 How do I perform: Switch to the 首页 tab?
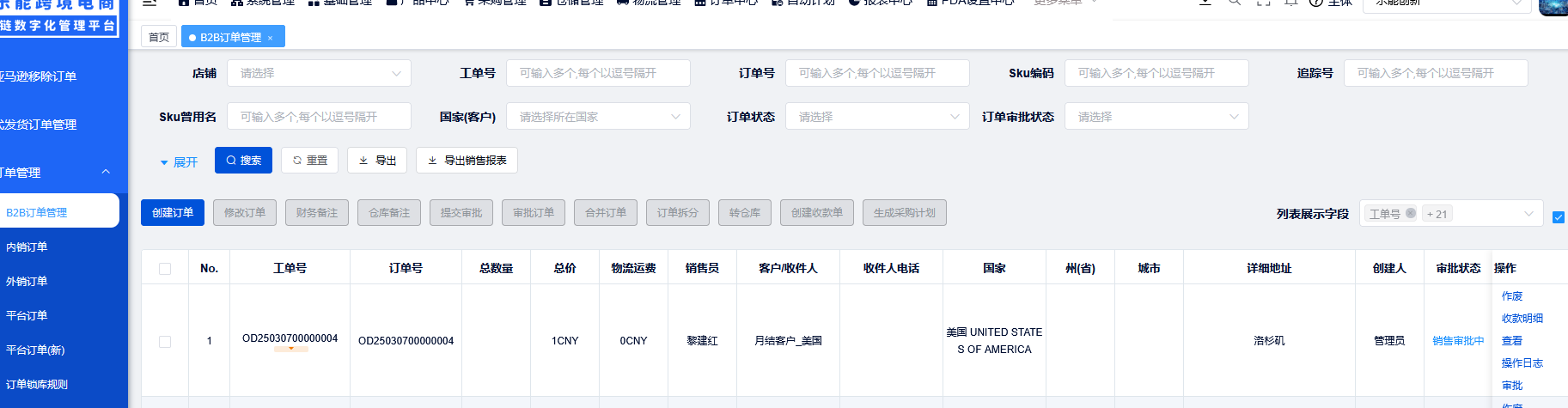[159, 38]
